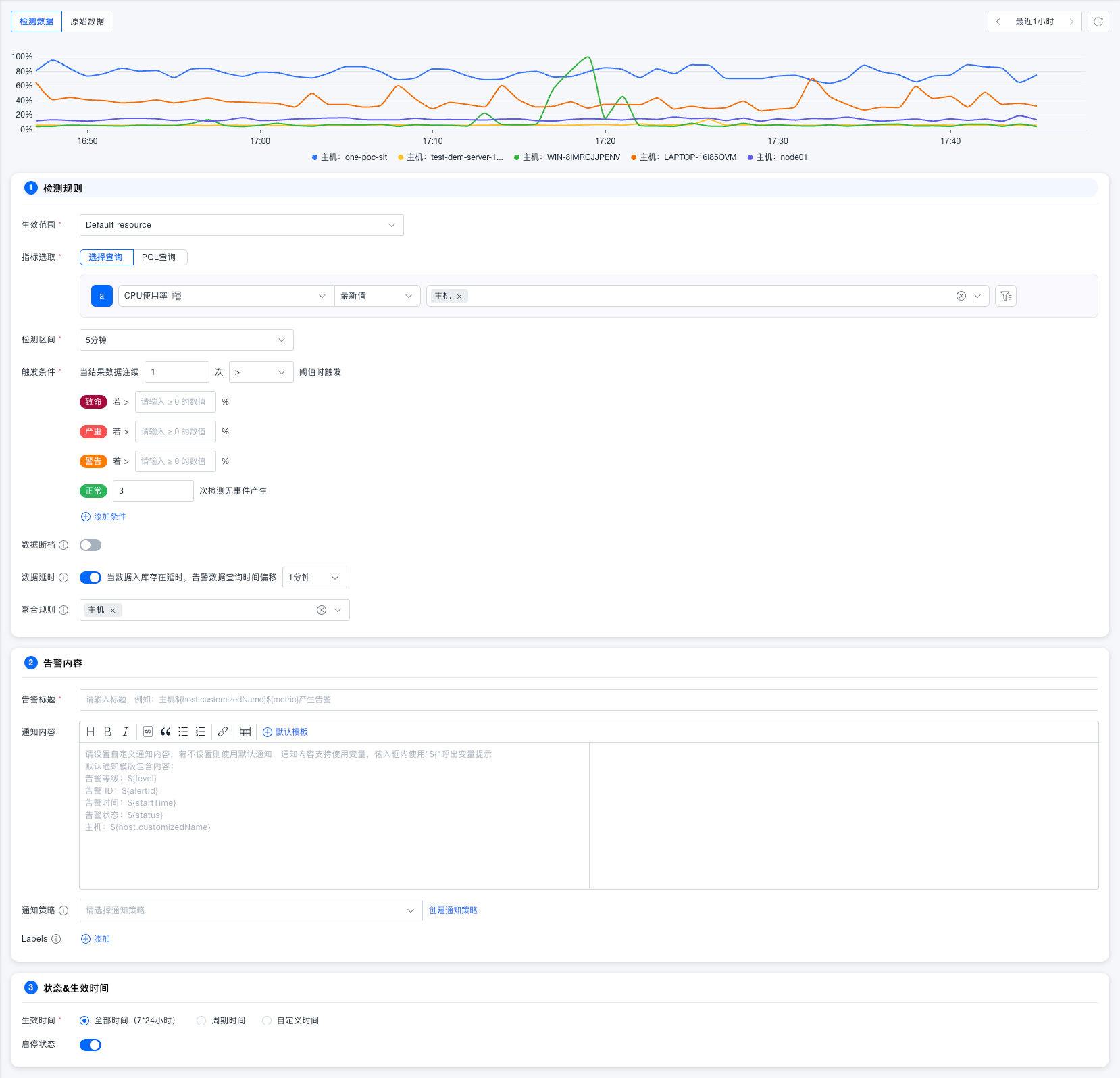The height and width of the screenshot is (1078, 1120).
Task: Open the CPU使用率 metric dropdown
Action: pos(226,296)
